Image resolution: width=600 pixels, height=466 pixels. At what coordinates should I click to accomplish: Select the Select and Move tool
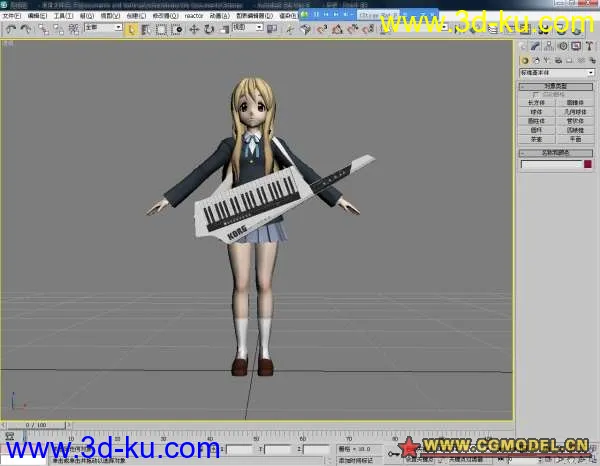(x=194, y=29)
